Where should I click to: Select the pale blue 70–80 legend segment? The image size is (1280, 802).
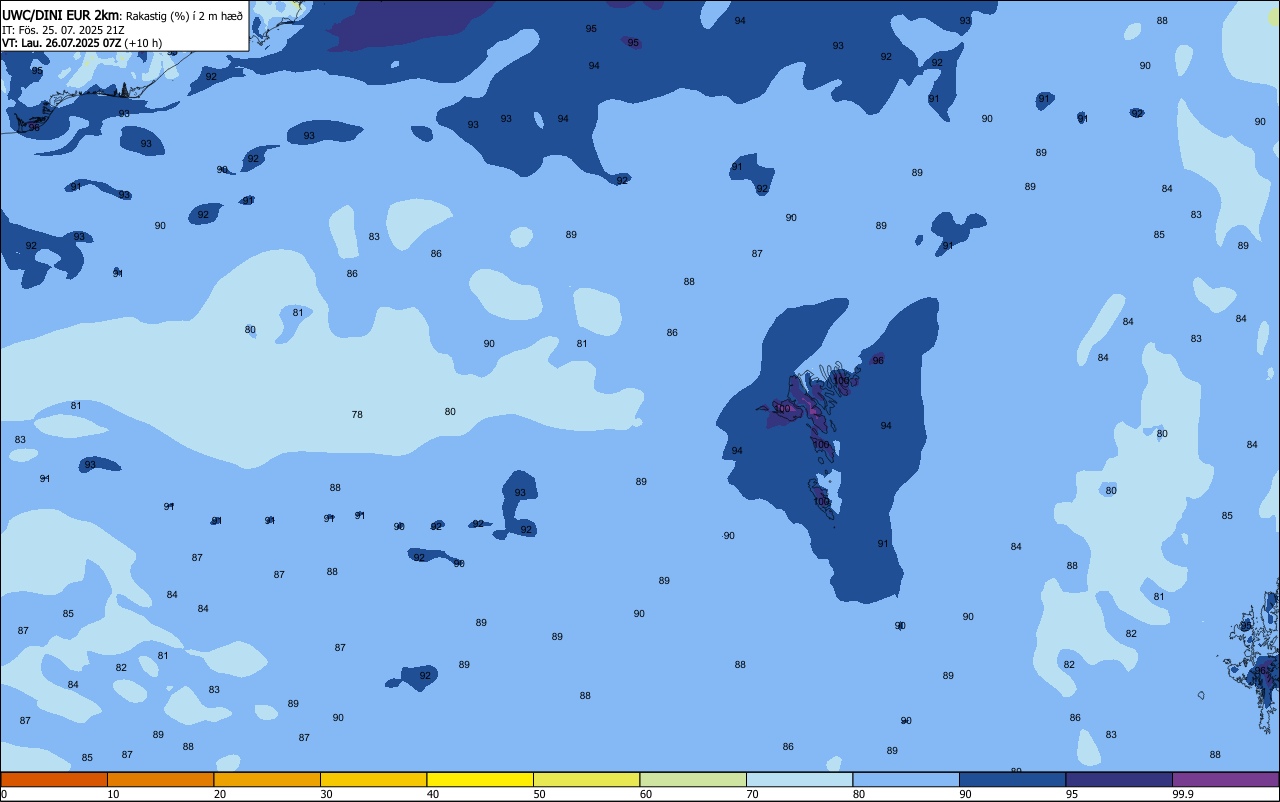tap(799, 779)
